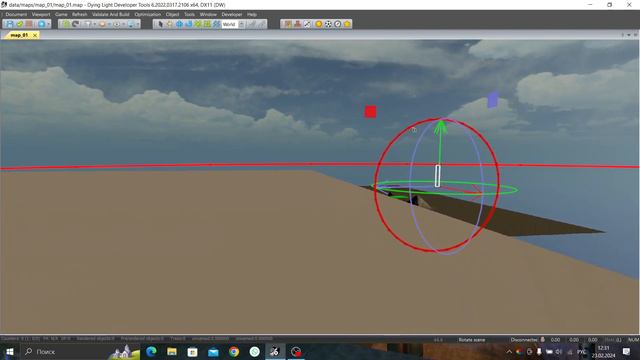Click the yellow sun lighting icon
The image size is (640, 360).
(319, 24)
